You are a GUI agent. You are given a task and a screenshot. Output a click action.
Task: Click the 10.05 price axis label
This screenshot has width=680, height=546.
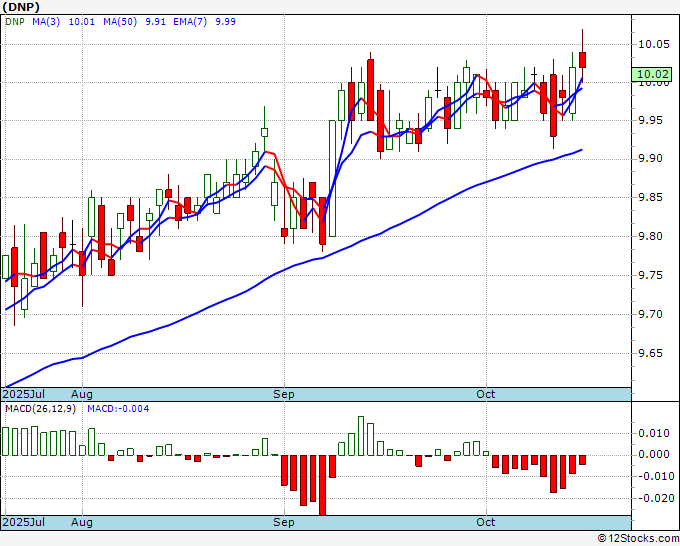coord(653,44)
